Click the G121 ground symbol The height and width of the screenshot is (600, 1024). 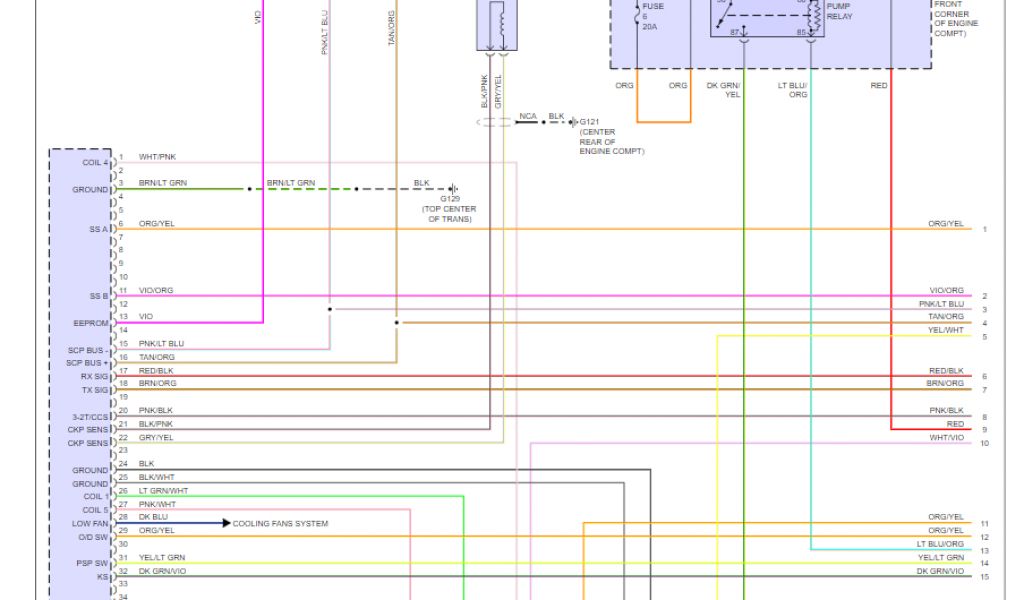572,121
